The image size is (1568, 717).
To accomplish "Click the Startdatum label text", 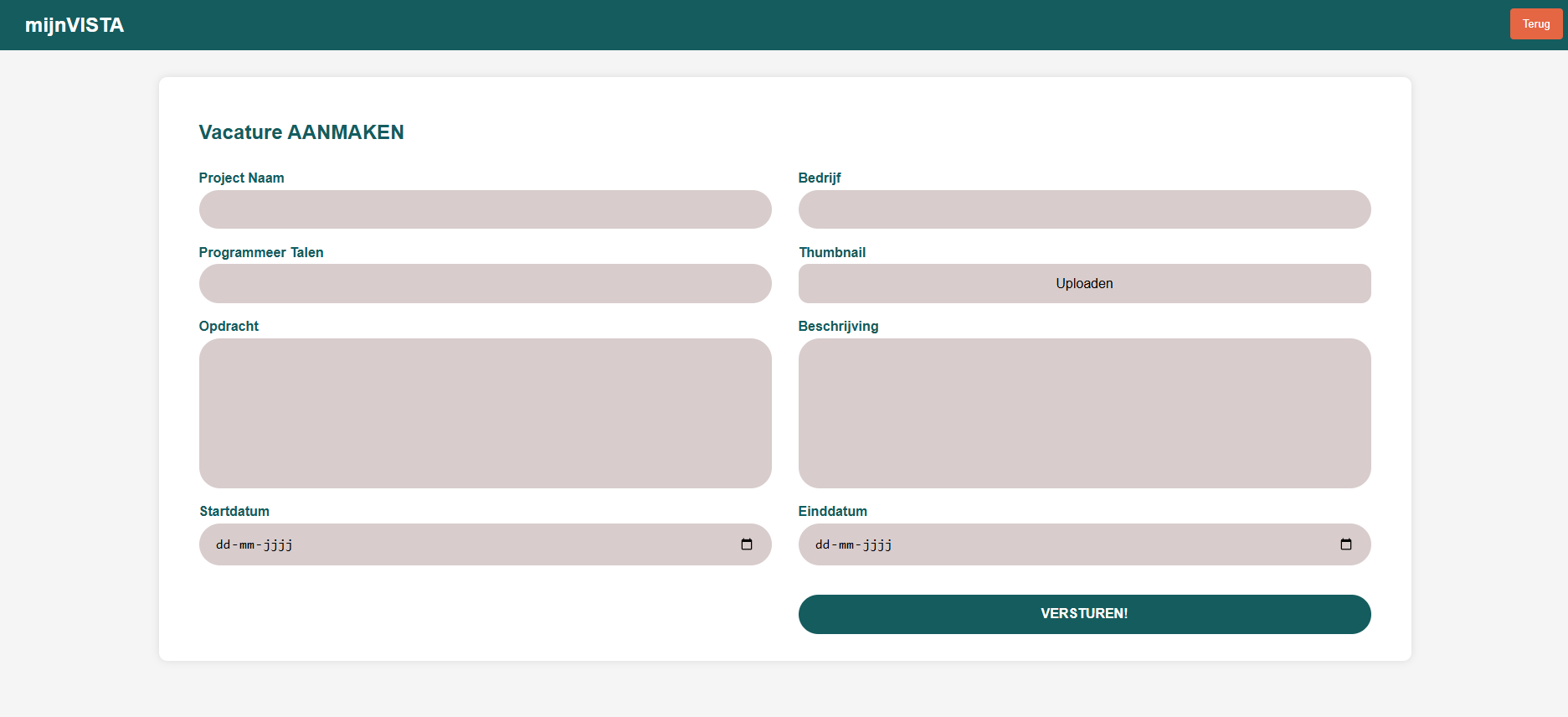I will [234, 511].
